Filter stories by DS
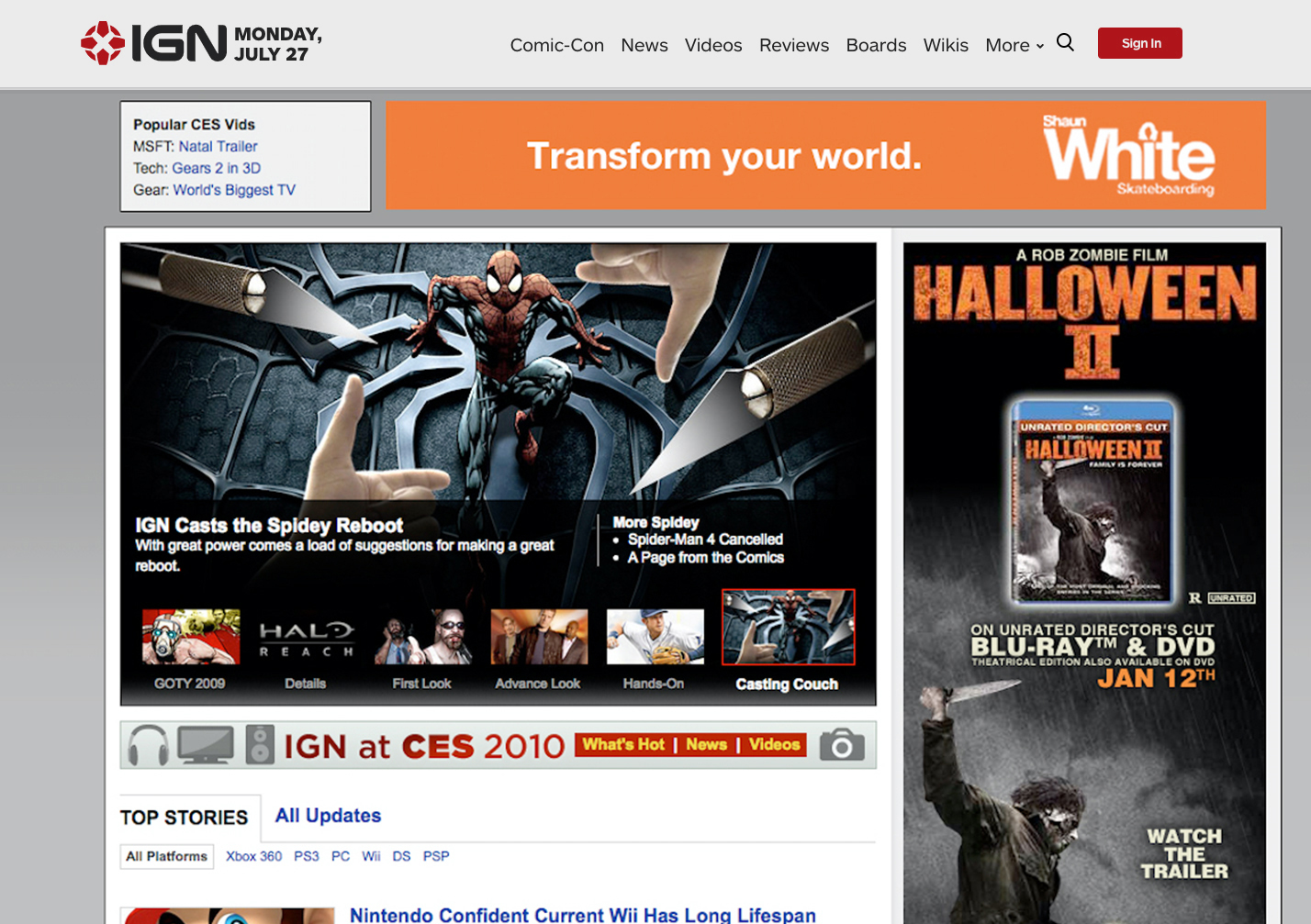This screenshot has width=1311, height=924. [402, 856]
